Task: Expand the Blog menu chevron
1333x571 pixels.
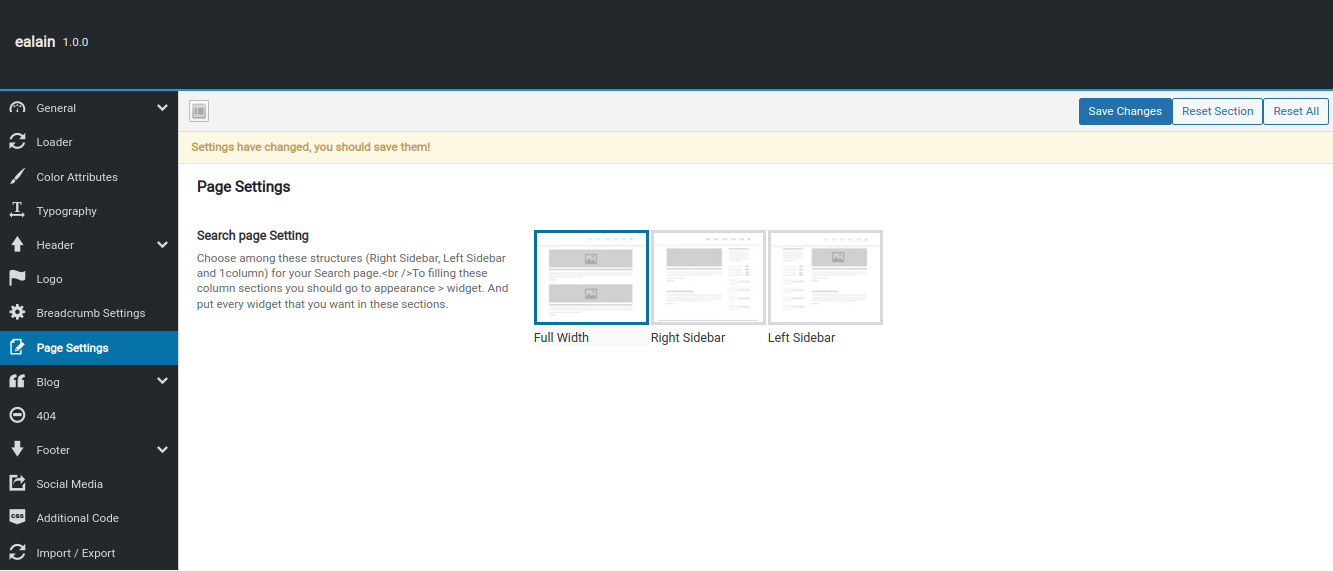Action: pyautogui.click(x=163, y=381)
